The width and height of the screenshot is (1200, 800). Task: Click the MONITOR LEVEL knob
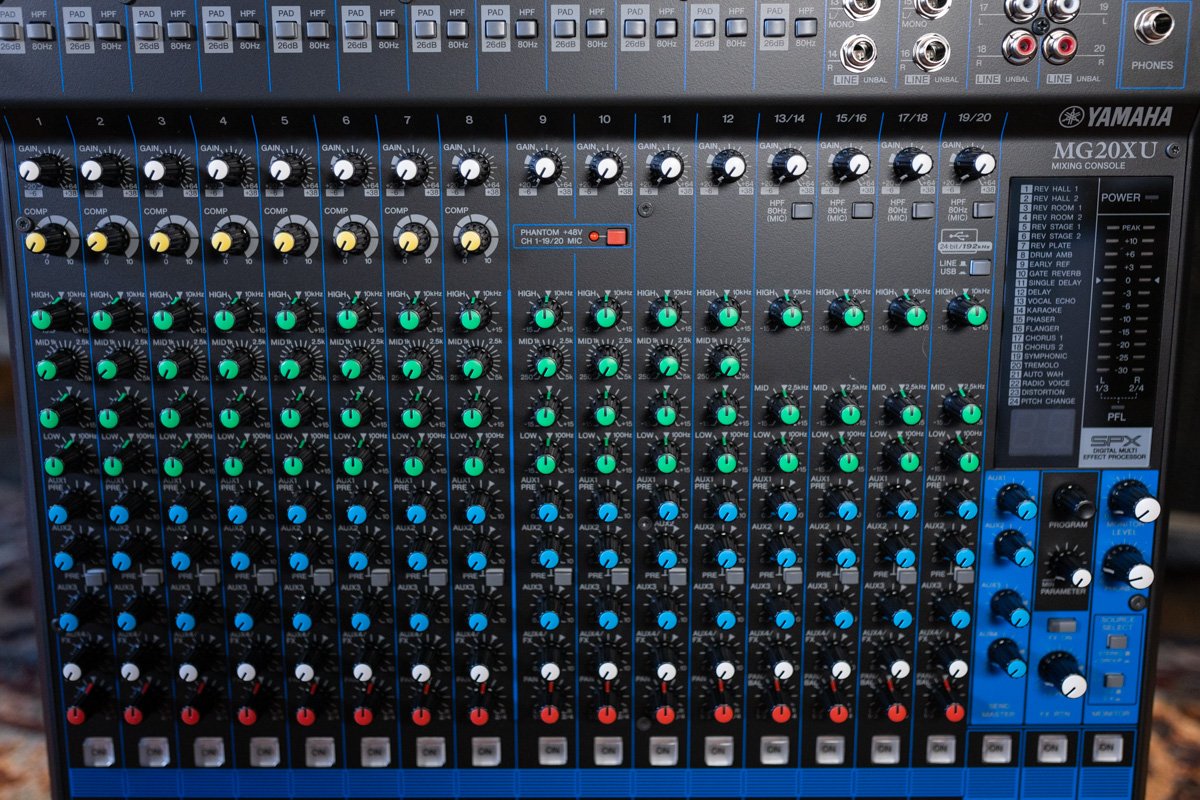click(x=1134, y=499)
